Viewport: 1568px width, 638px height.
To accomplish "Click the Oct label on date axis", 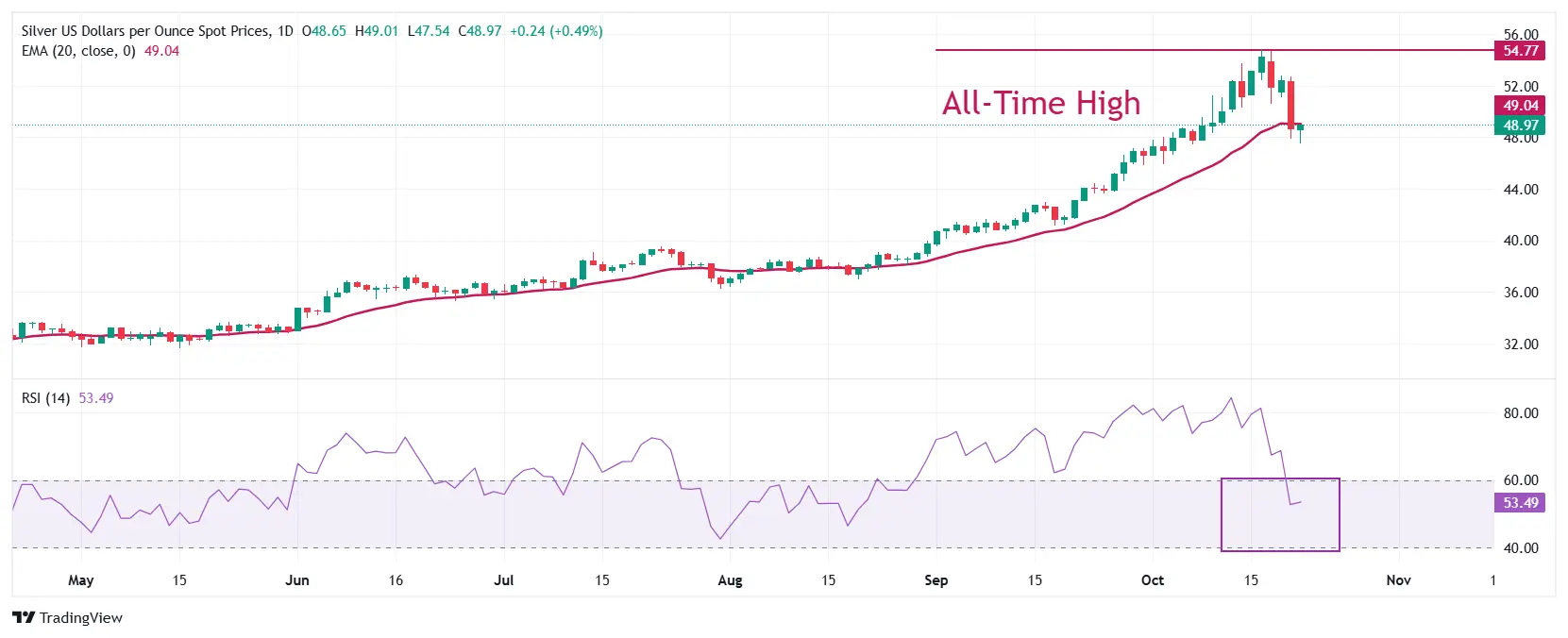I will (x=1152, y=580).
